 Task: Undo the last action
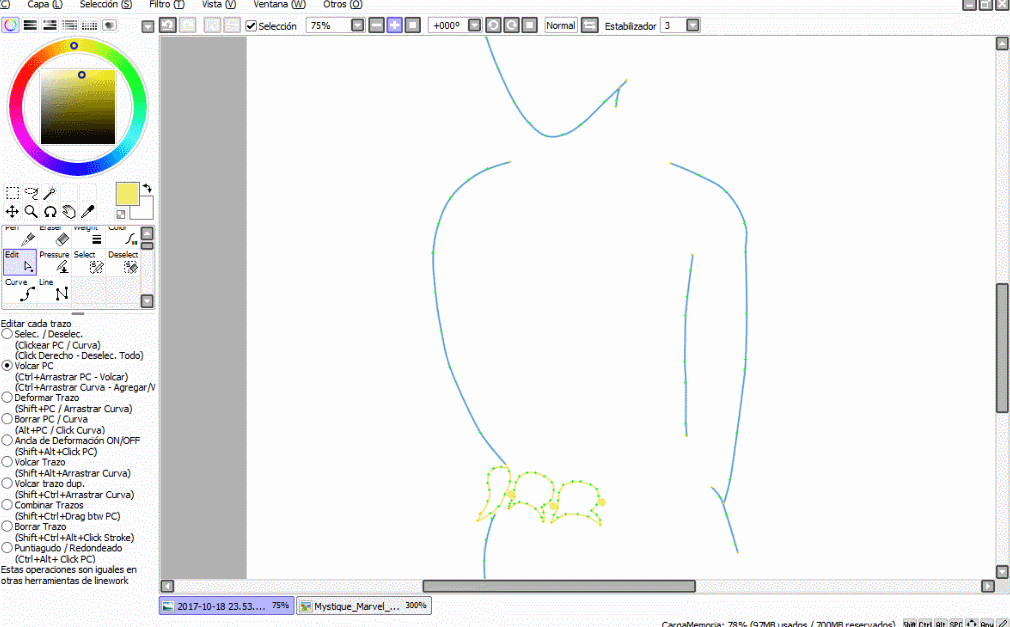click(x=167, y=25)
